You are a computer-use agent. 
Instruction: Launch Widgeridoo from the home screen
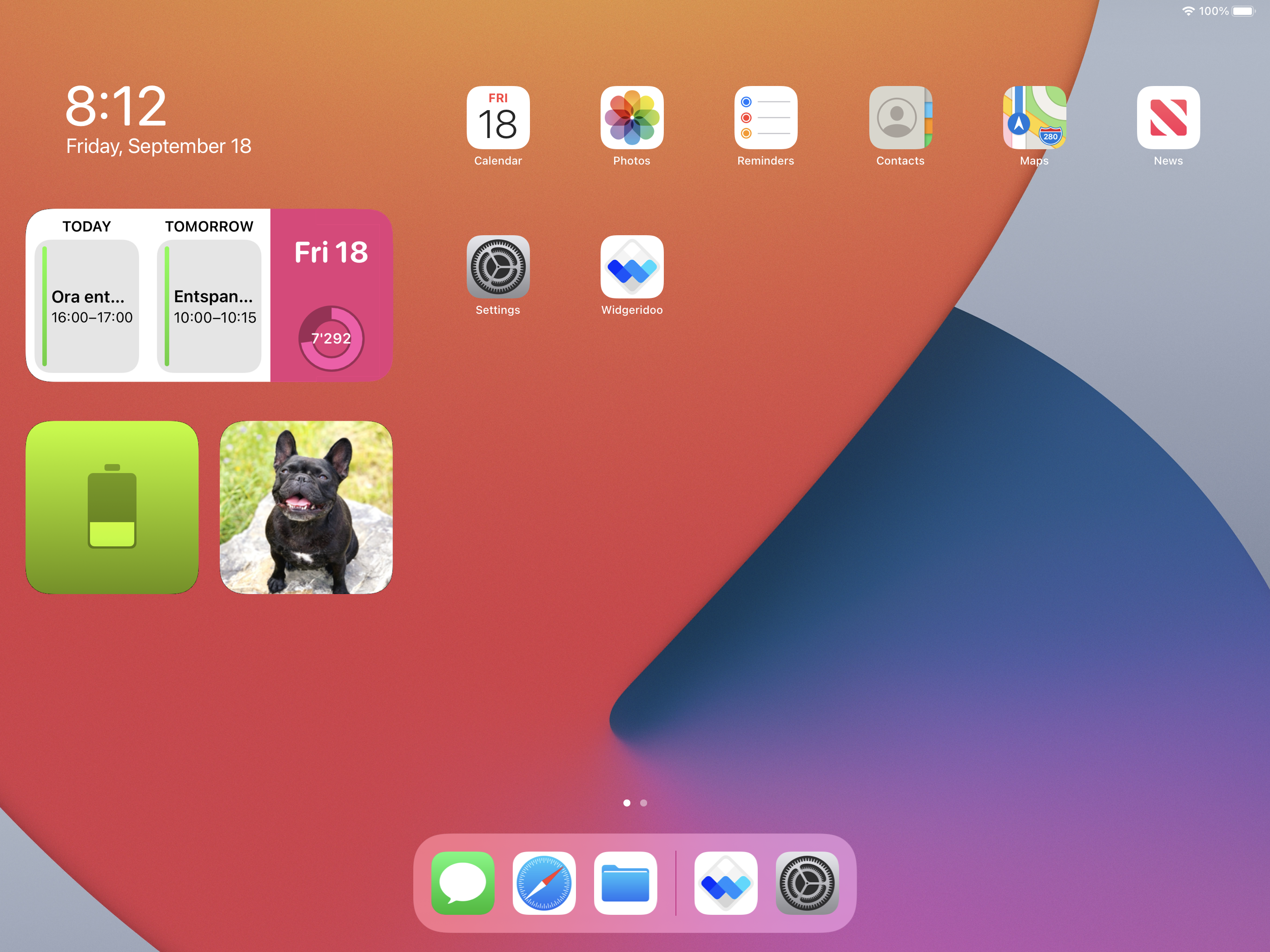(632, 267)
